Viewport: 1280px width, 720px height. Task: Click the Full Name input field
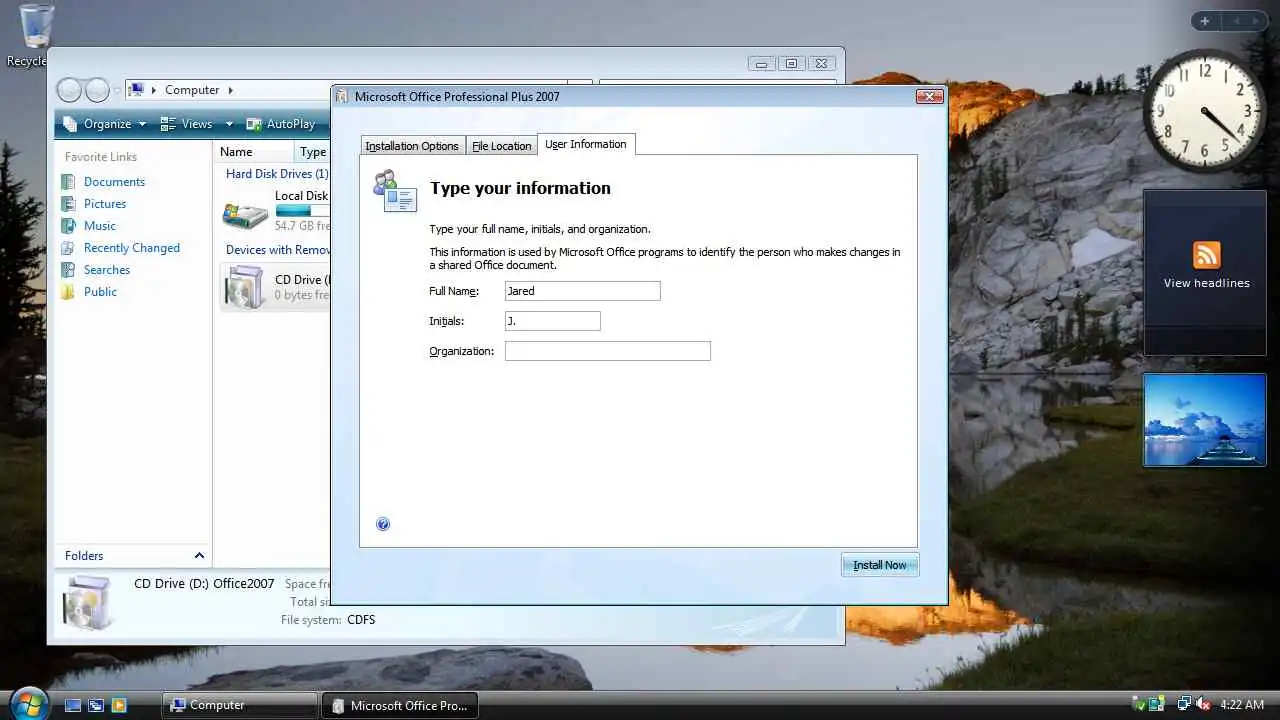coord(583,291)
